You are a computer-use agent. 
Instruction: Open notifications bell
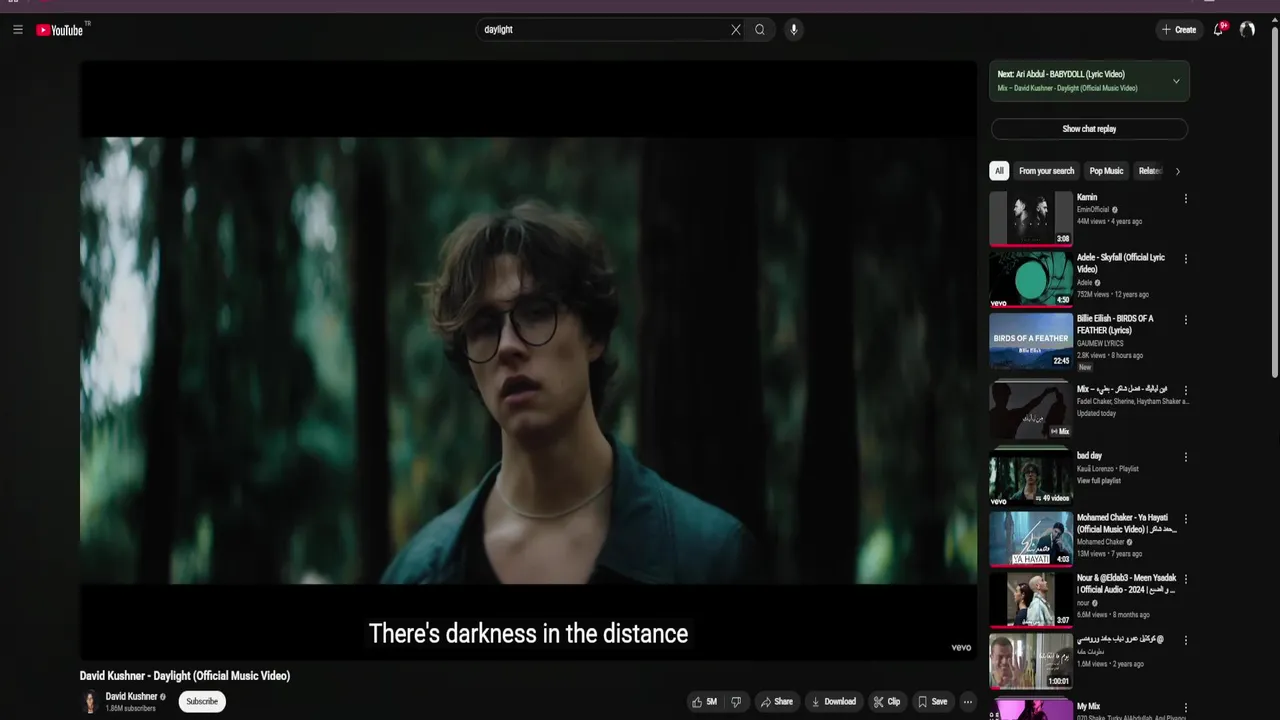click(1218, 30)
